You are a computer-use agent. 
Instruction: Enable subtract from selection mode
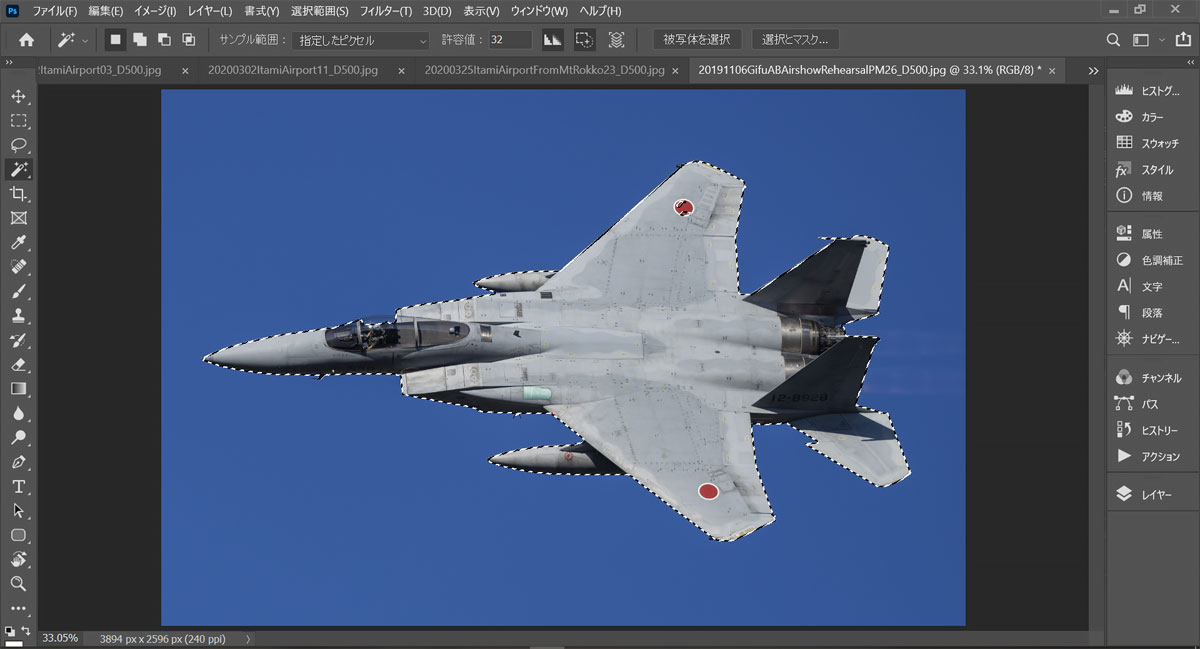tap(163, 40)
